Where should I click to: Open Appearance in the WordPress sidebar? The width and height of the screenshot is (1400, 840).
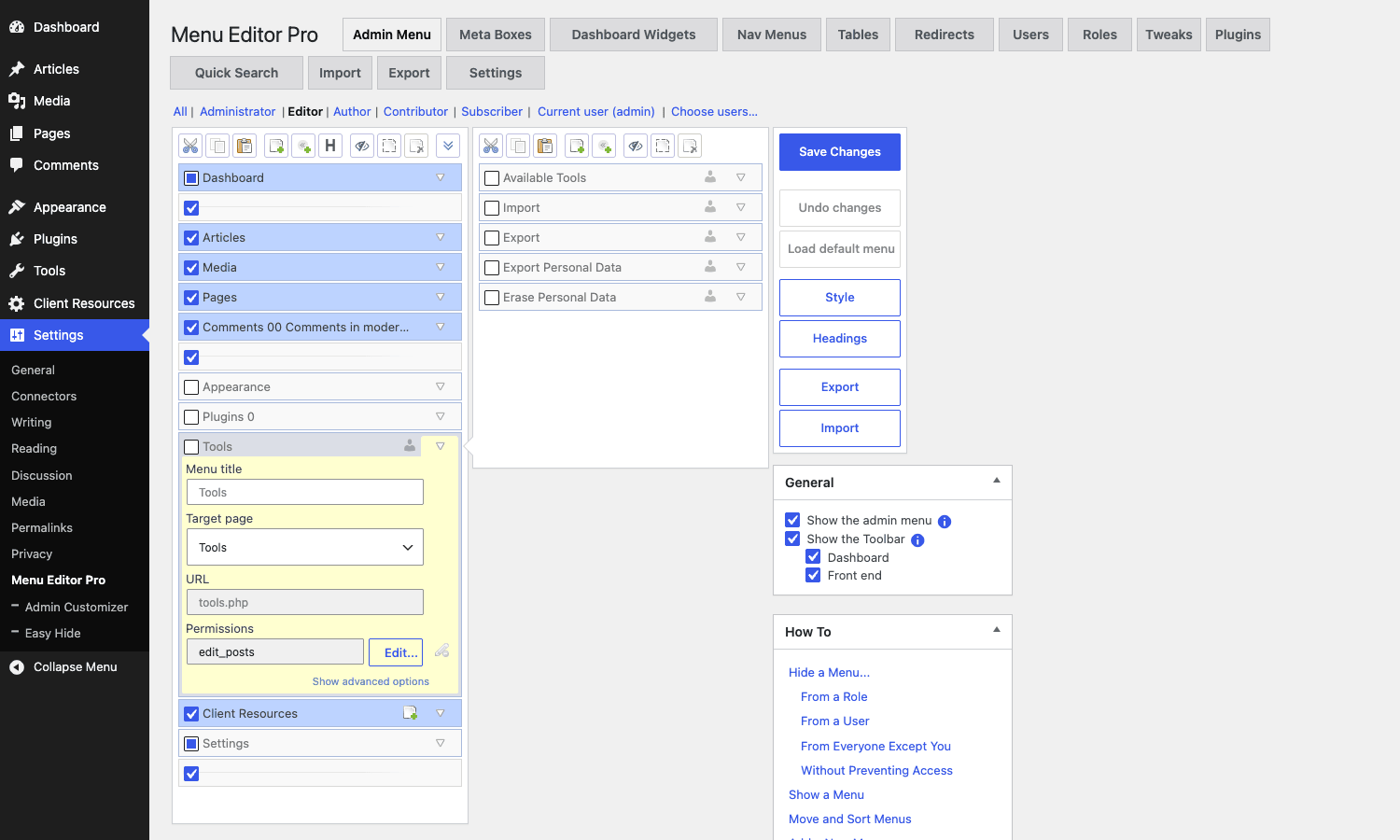(70, 207)
